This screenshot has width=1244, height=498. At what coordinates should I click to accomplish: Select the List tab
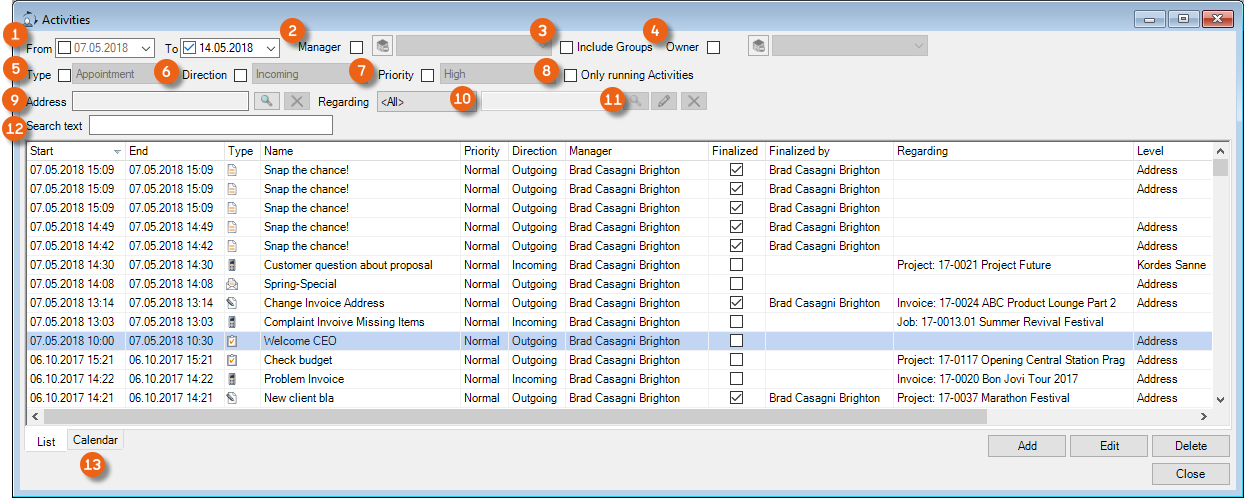[46, 441]
